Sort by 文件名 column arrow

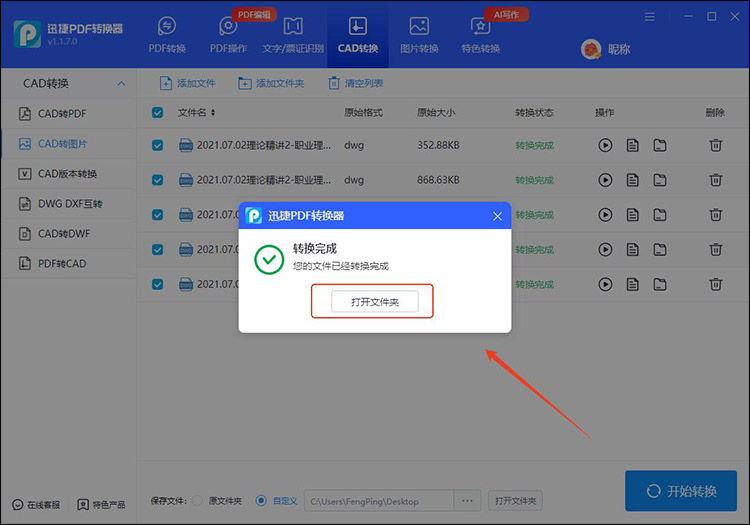213,112
